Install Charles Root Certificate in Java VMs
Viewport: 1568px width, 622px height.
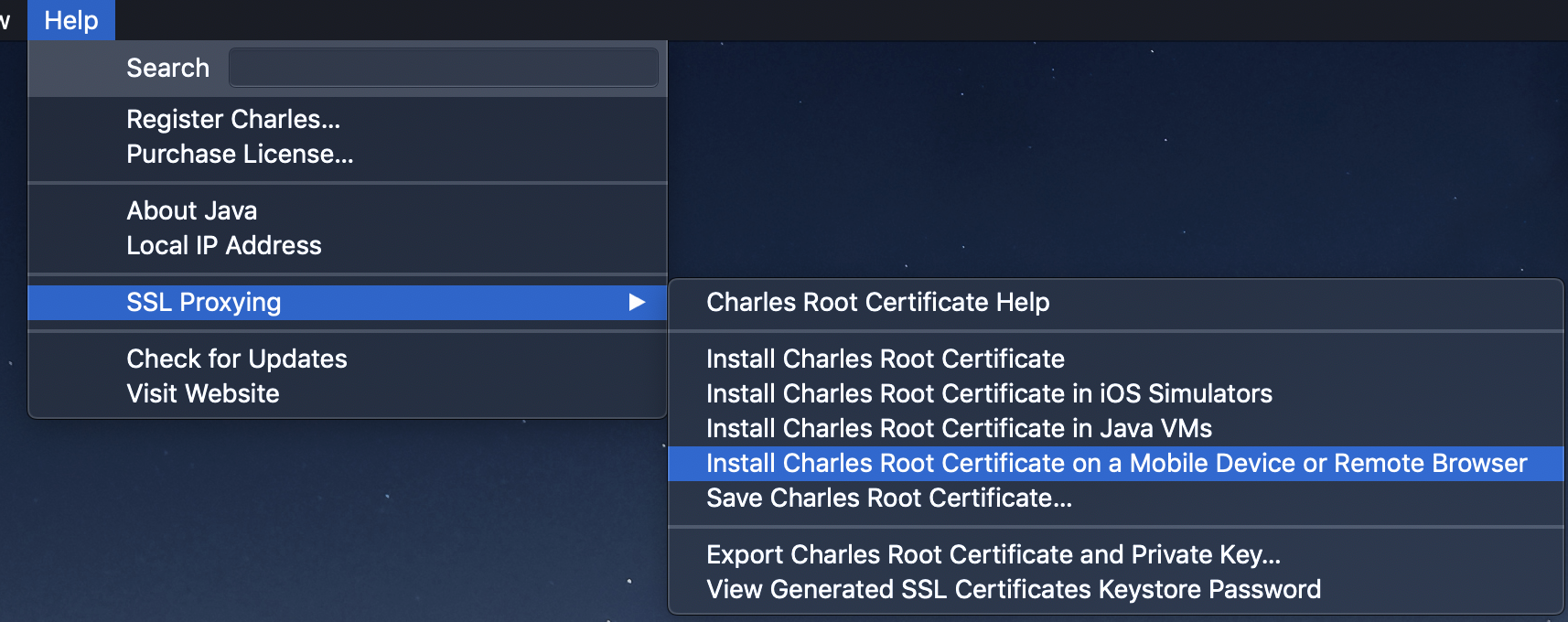pos(1116,428)
